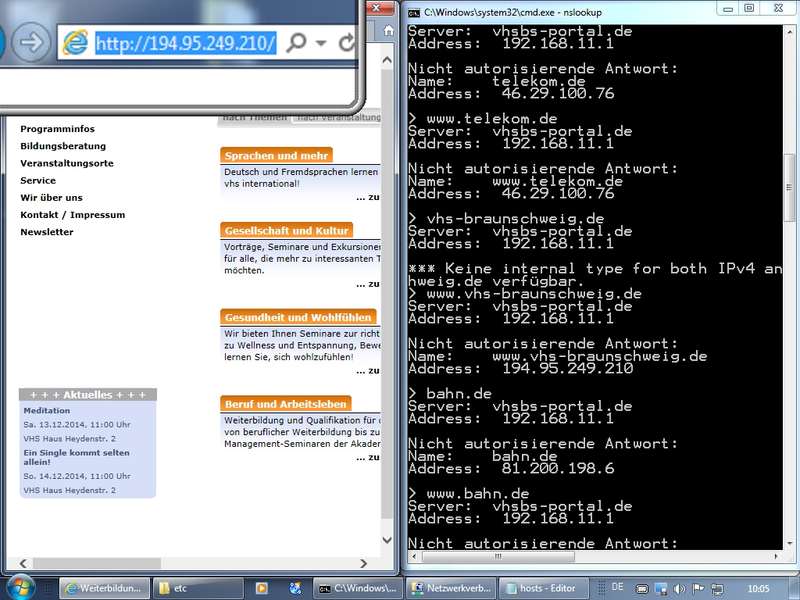Viewport: 800px width, 600px height.
Task: Click the search magnifier in the address bar
Action: point(296,43)
